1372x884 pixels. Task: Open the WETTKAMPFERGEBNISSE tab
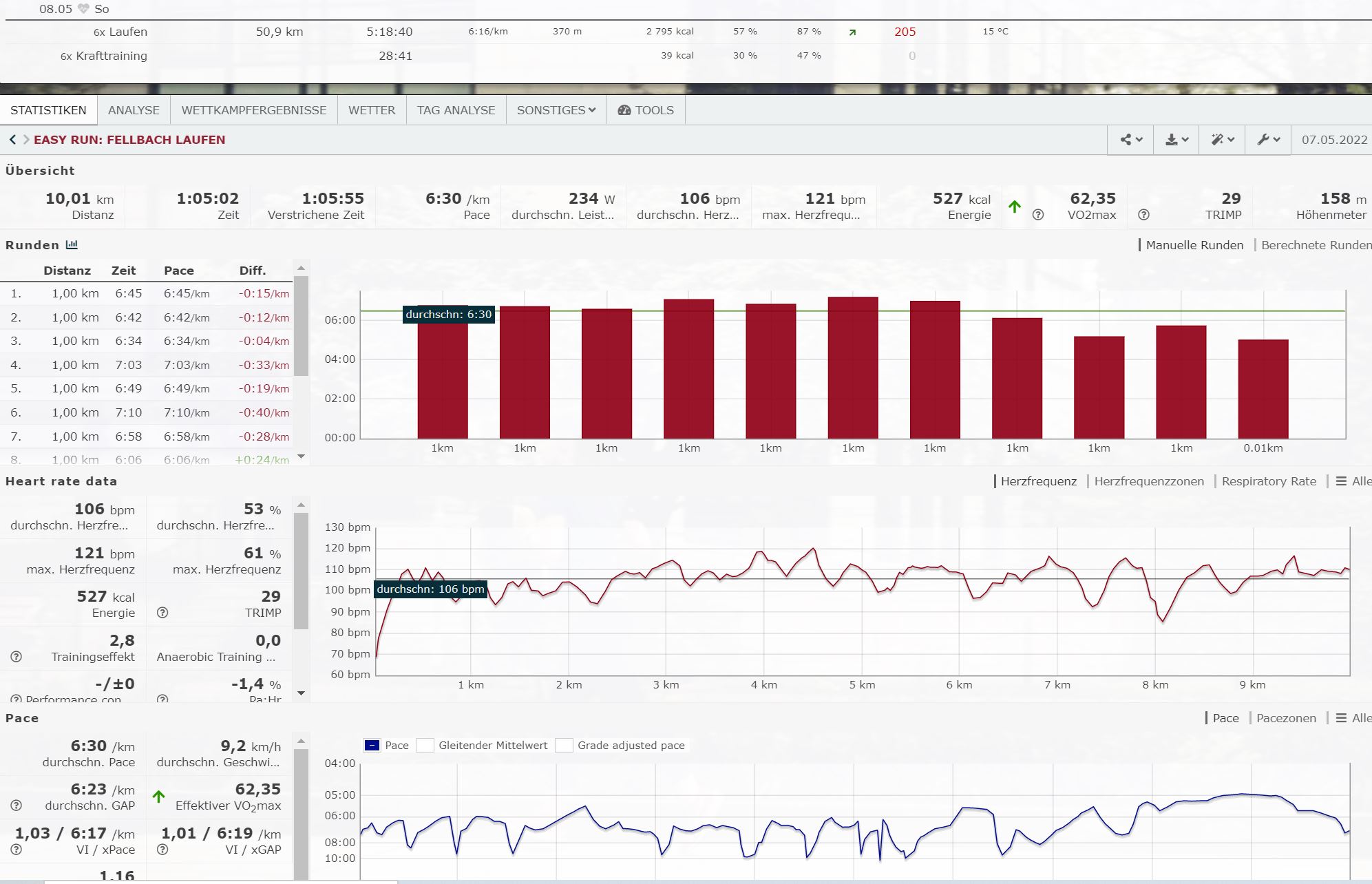(254, 110)
